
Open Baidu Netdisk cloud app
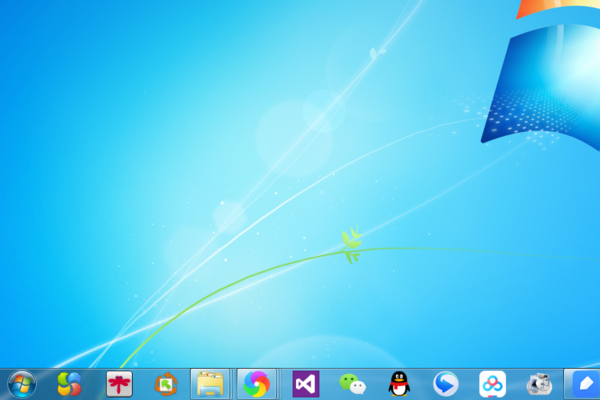point(493,383)
